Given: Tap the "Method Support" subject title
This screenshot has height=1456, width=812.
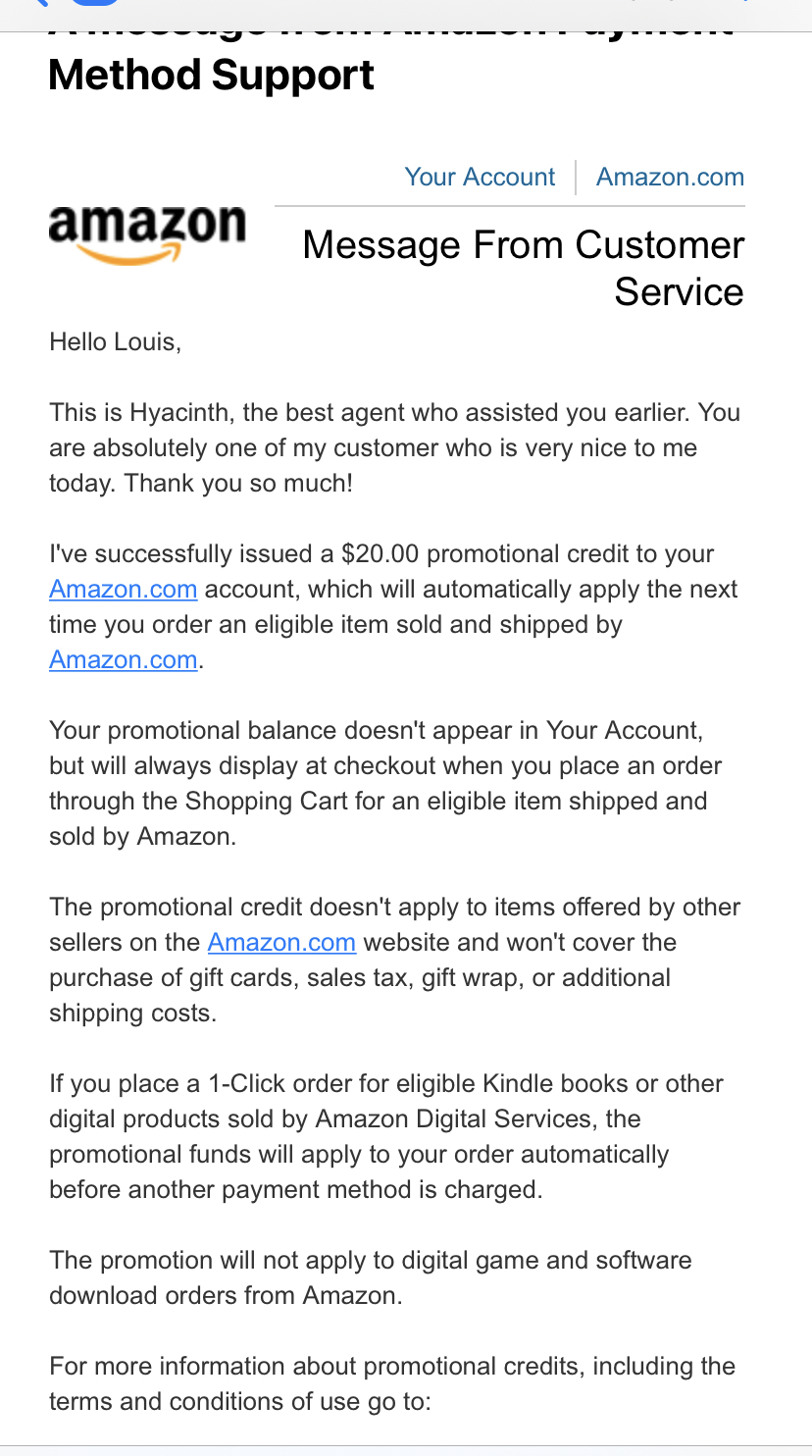Looking at the screenshot, I should tap(211, 75).
